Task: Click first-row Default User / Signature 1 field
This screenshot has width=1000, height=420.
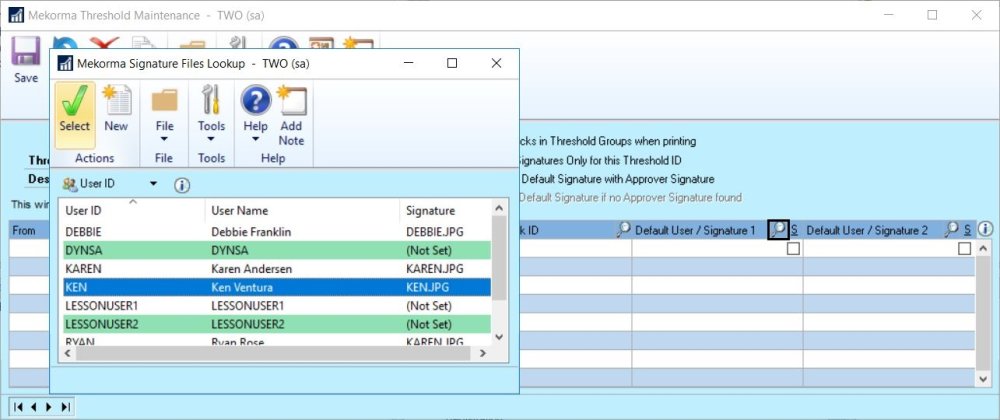Action: (x=708, y=249)
